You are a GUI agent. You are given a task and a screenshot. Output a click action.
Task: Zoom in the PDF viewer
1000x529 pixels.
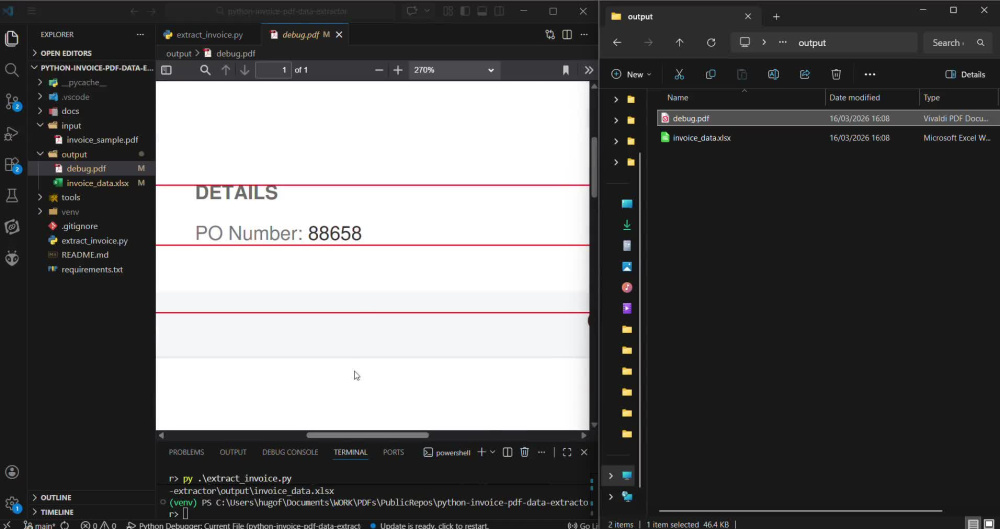(x=398, y=70)
